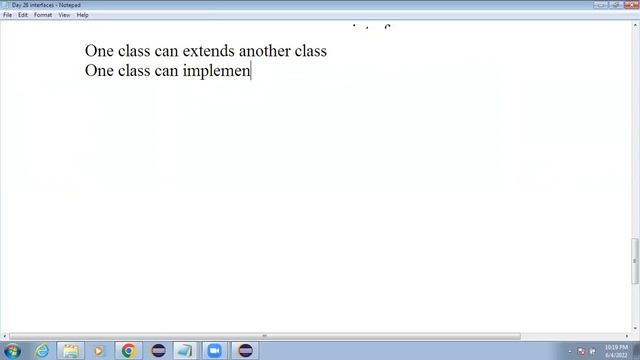
Task: Click the word 'another' in first line
Action: (x=264, y=51)
